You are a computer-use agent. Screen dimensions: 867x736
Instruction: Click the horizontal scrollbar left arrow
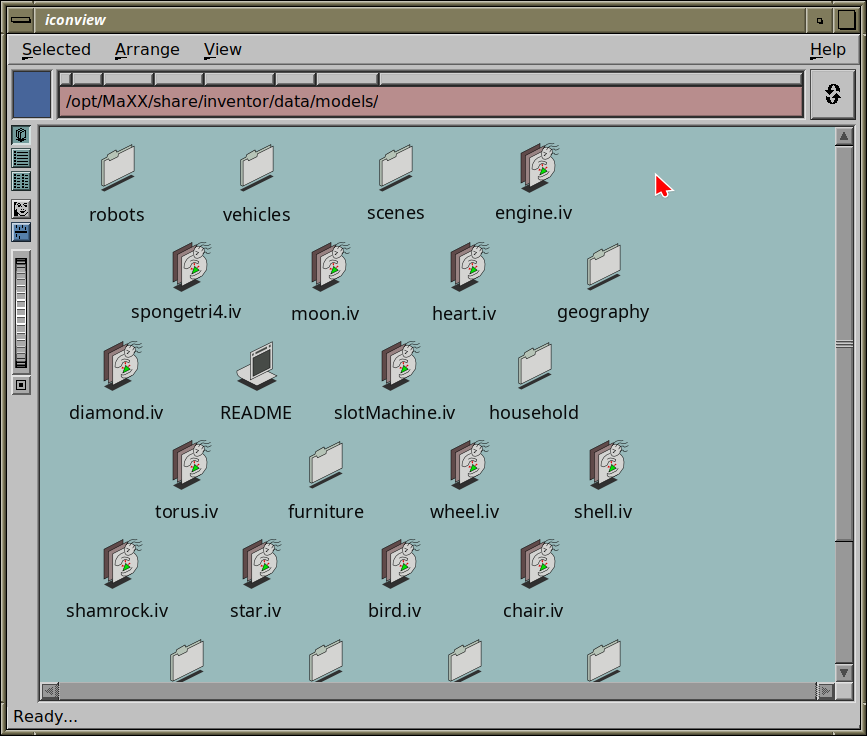50,691
